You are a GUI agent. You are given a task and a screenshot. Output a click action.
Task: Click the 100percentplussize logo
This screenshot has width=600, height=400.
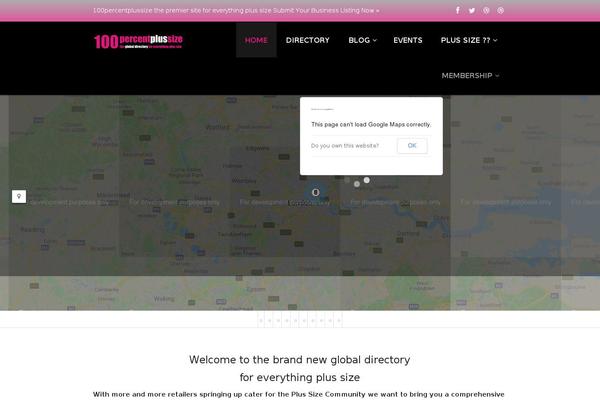click(x=138, y=41)
